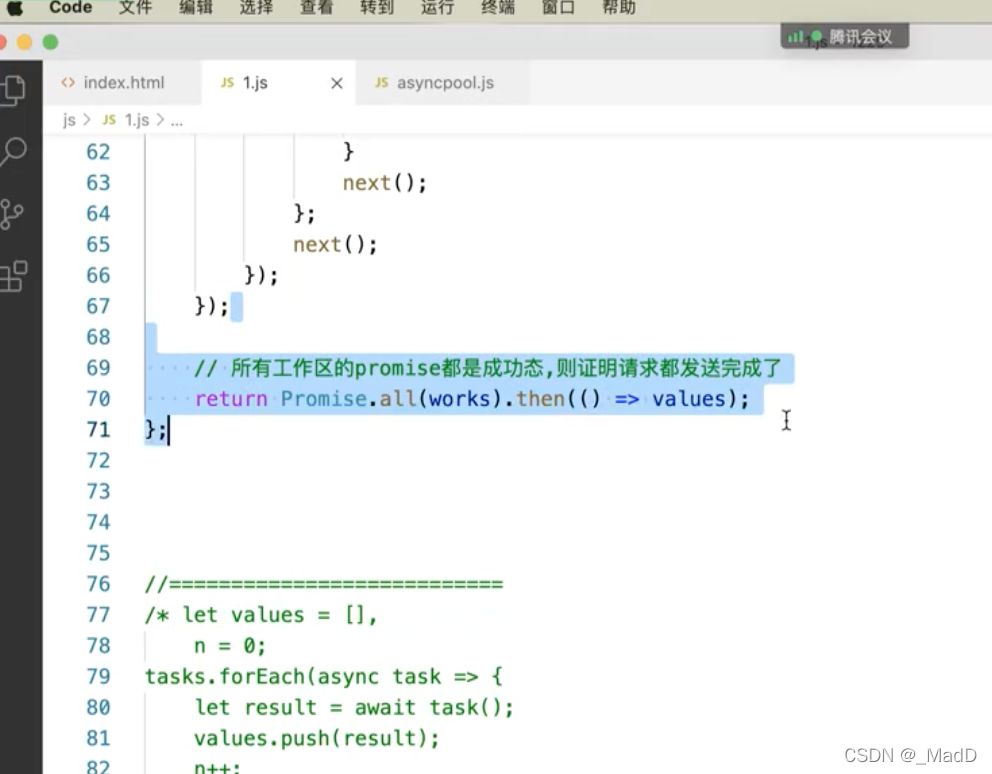Click line number 63 in gutter
Viewport: 992px width, 774px height.
[x=98, y=183]
